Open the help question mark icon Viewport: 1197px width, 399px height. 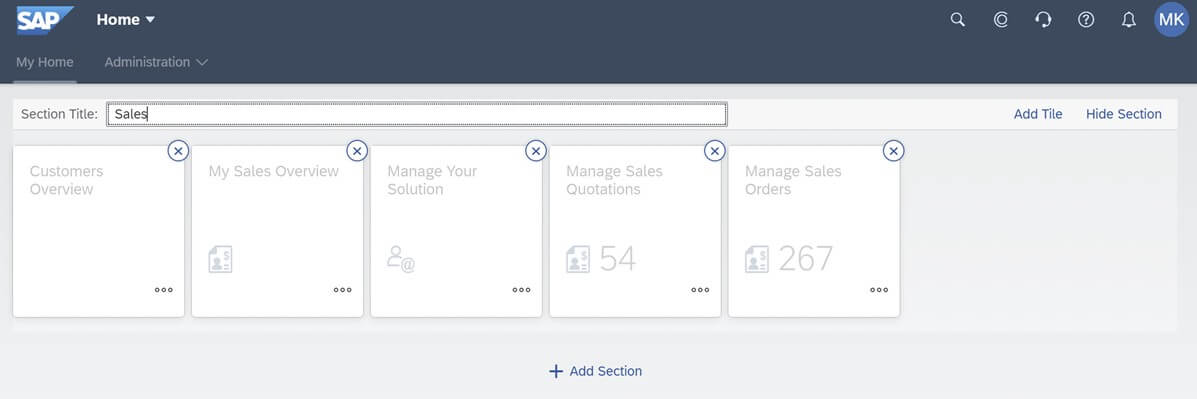pos(1086,20)
